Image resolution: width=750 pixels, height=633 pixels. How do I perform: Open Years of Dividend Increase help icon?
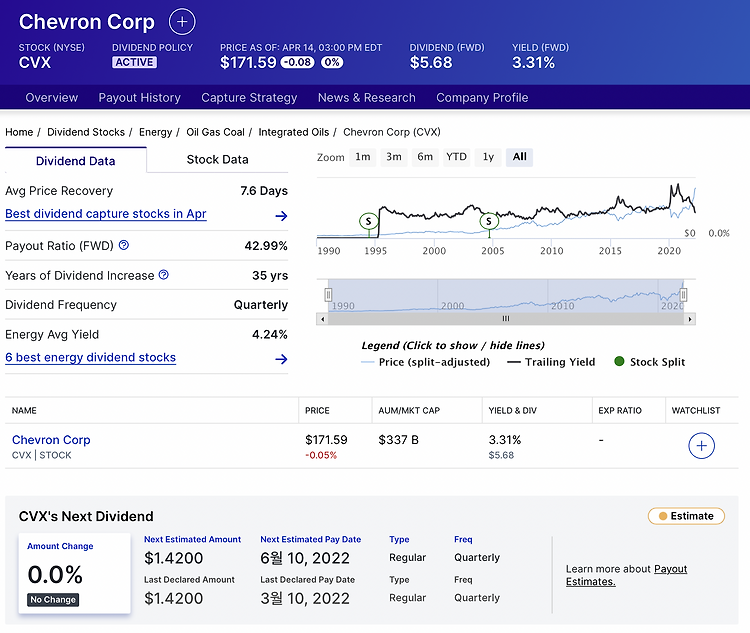[164, 275]
